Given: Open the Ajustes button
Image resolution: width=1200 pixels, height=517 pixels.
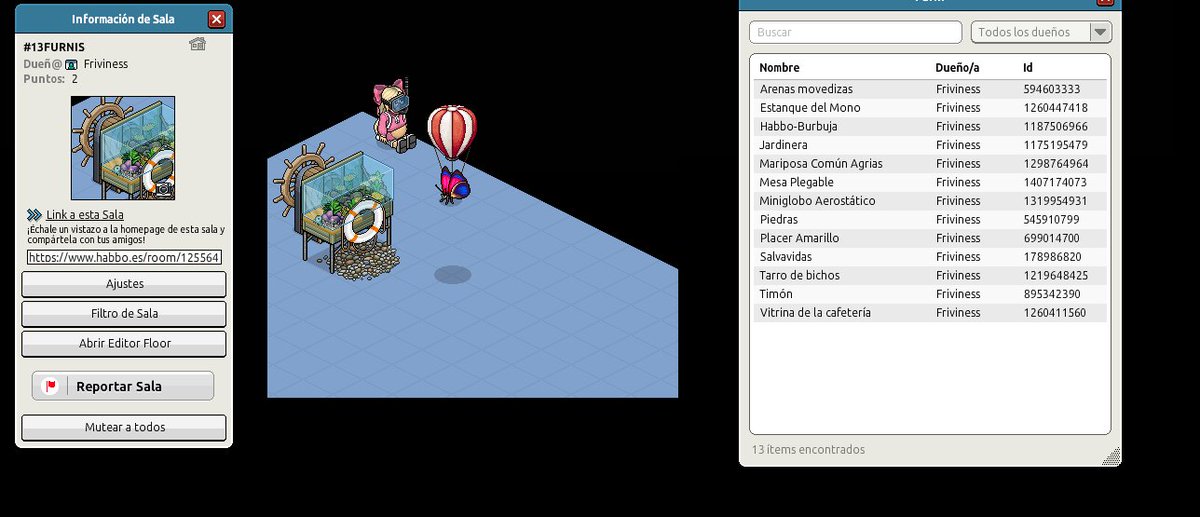Looking at the screenshot, I should point(124,284).
